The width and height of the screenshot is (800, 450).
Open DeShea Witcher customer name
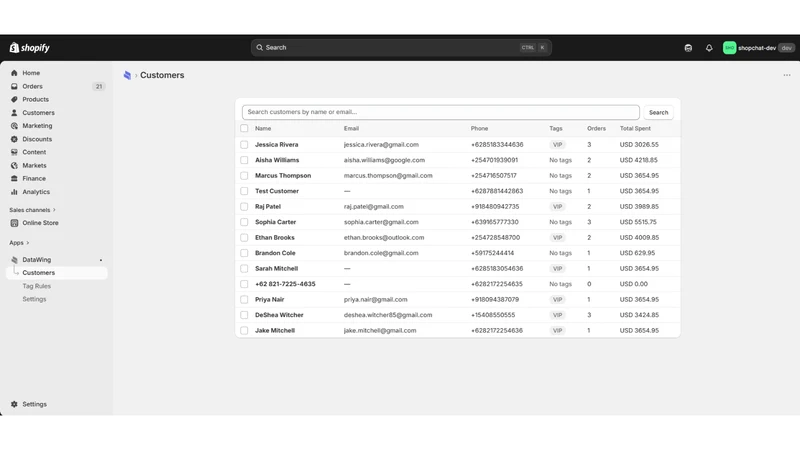pos(279,315)
